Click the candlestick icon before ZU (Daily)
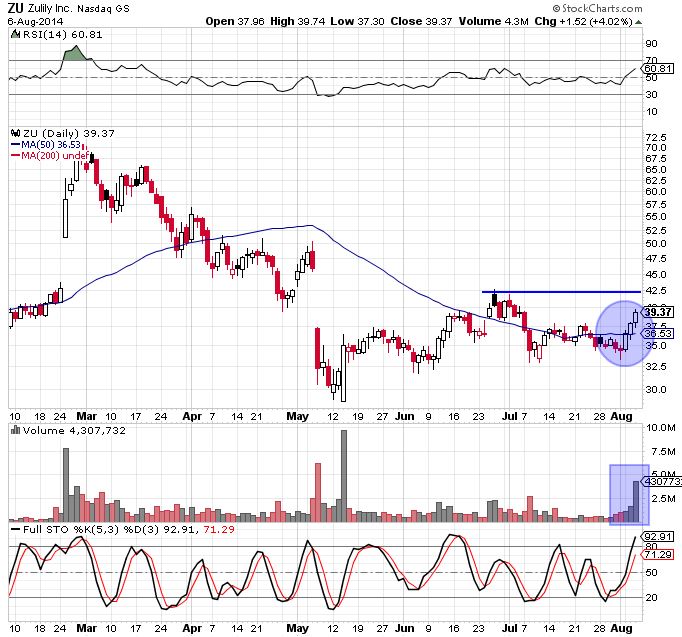The width and height of the screenshot is (682, 637). tap(16, 133)
